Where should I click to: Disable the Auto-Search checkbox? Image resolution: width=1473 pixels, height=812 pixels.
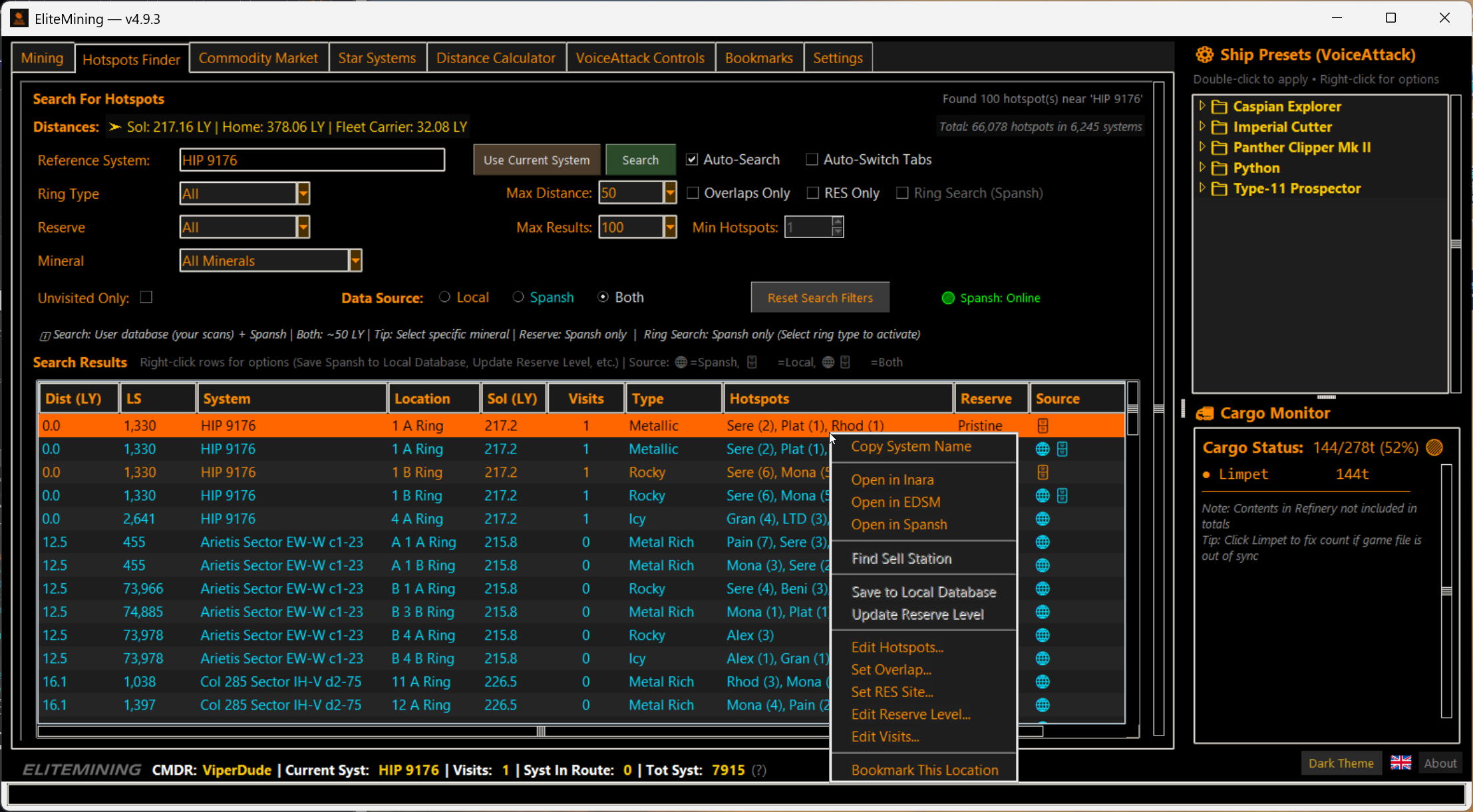(x=692, y=160)
